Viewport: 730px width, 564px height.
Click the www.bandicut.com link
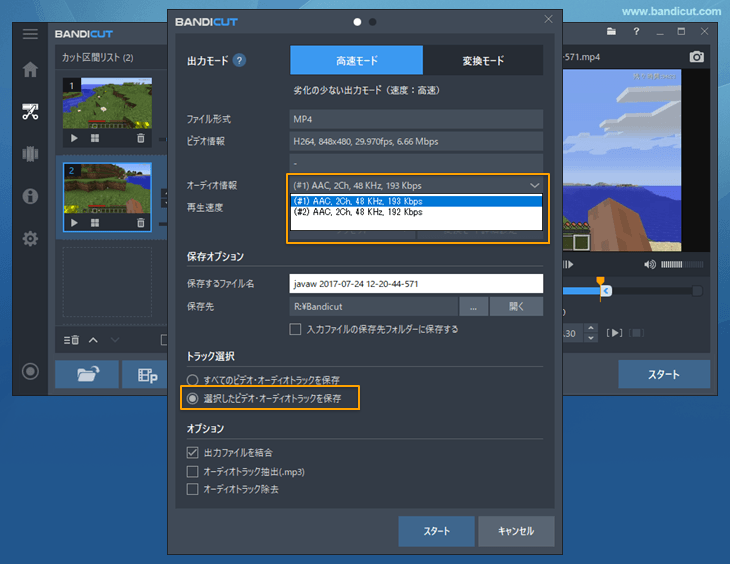click(x=671, y=11)
